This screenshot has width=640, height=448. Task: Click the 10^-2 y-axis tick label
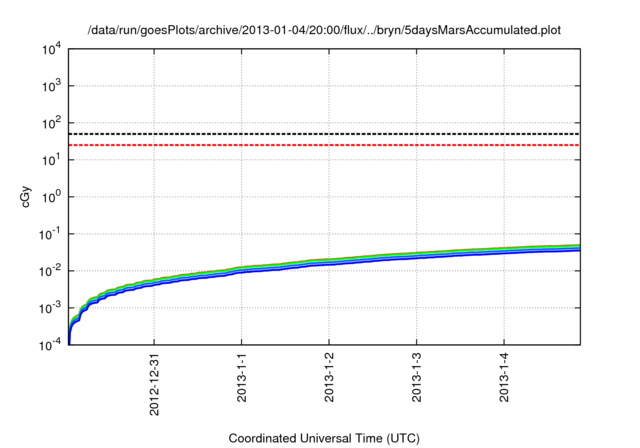pyautogui.click(x=50, y=271)
